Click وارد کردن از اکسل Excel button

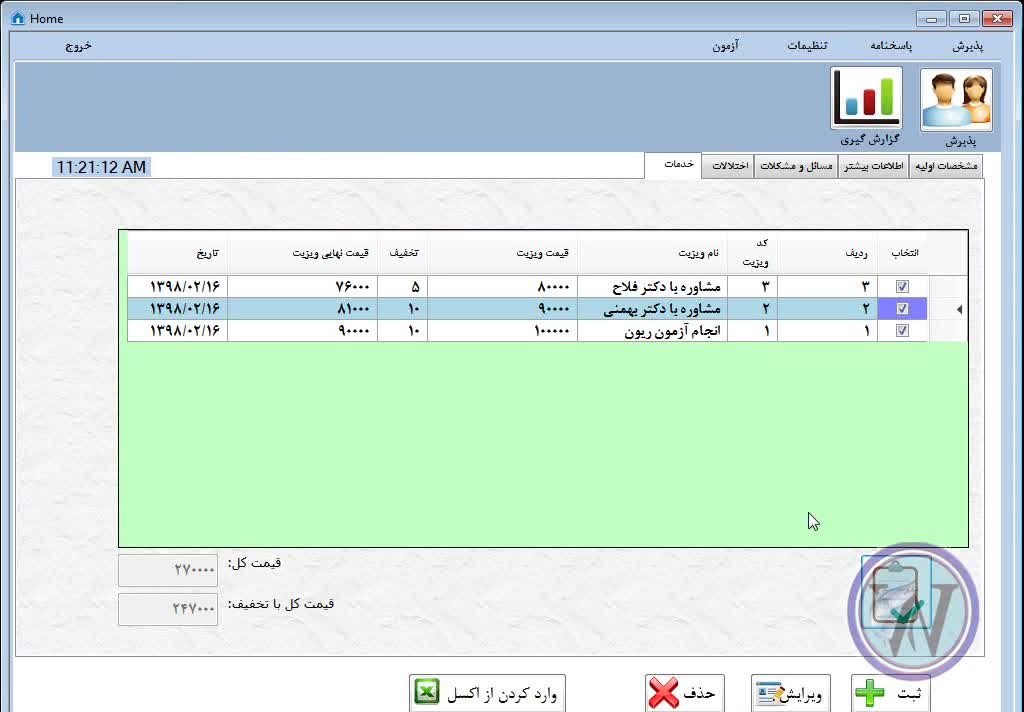click(x=487, y=693)
